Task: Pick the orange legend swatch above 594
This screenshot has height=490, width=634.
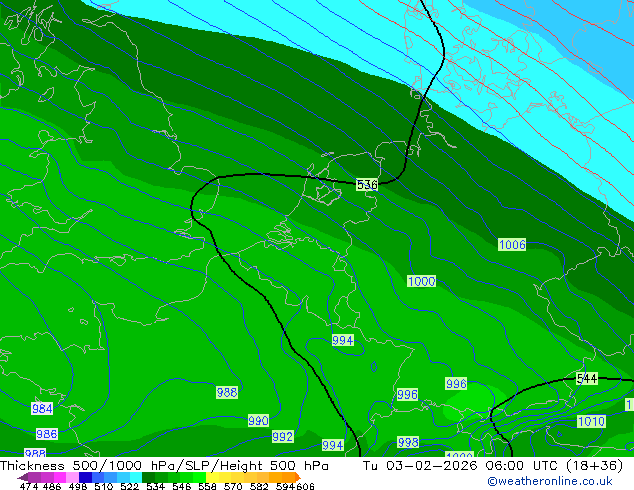Action: coord(288,477)
